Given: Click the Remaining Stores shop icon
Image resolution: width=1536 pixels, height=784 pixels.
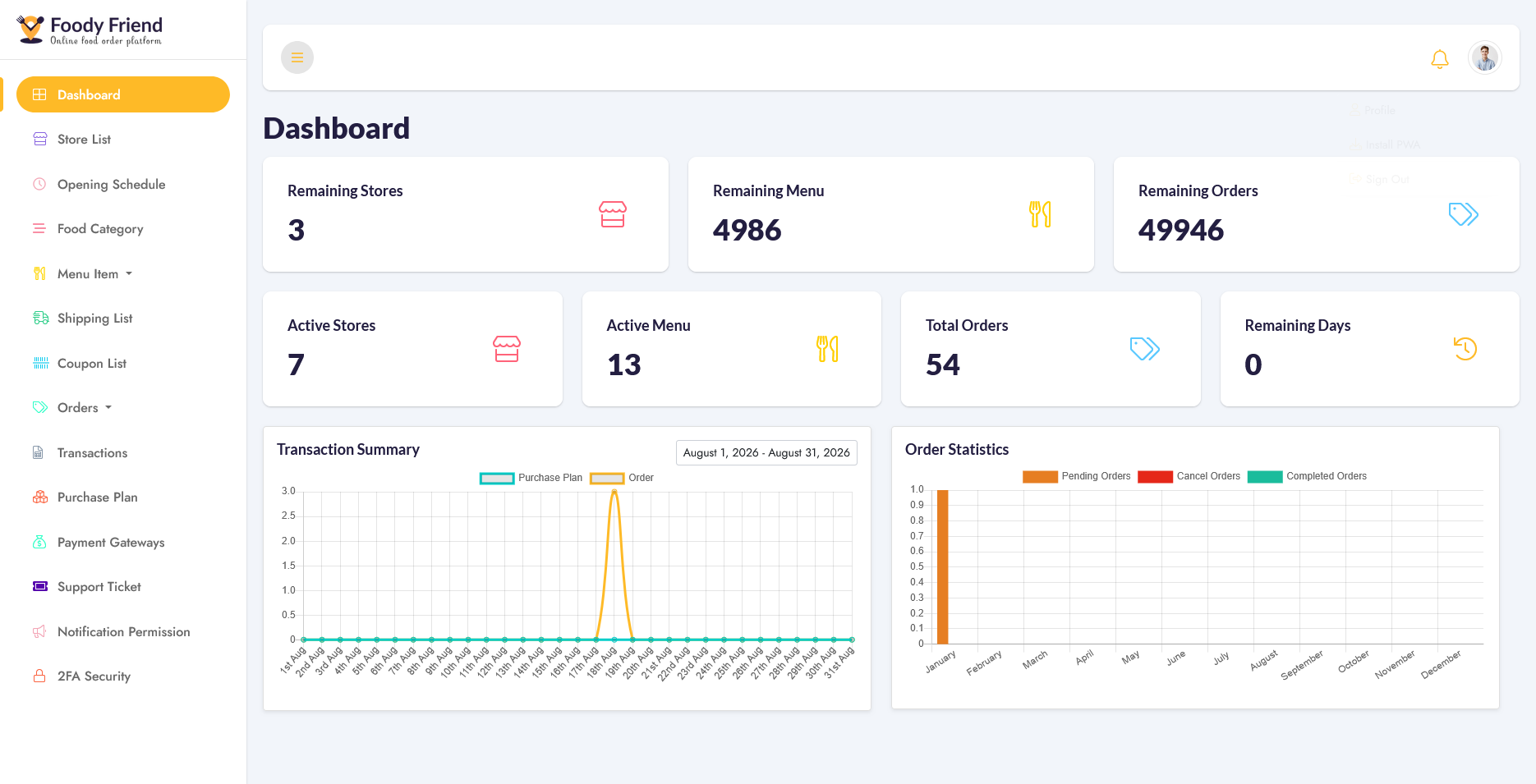Looking at the screenshot, I should 613,214.
